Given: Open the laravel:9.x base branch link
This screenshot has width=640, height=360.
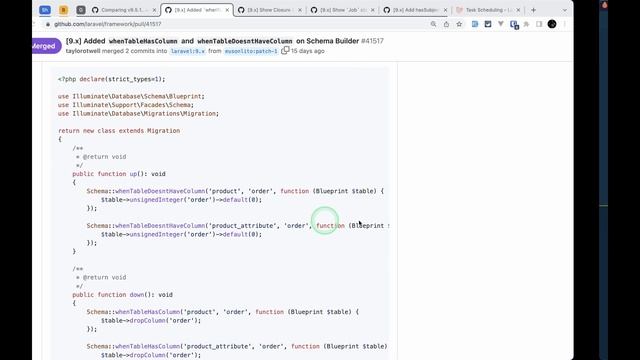Looking at the screenshot, I should (x=188, y=51).
